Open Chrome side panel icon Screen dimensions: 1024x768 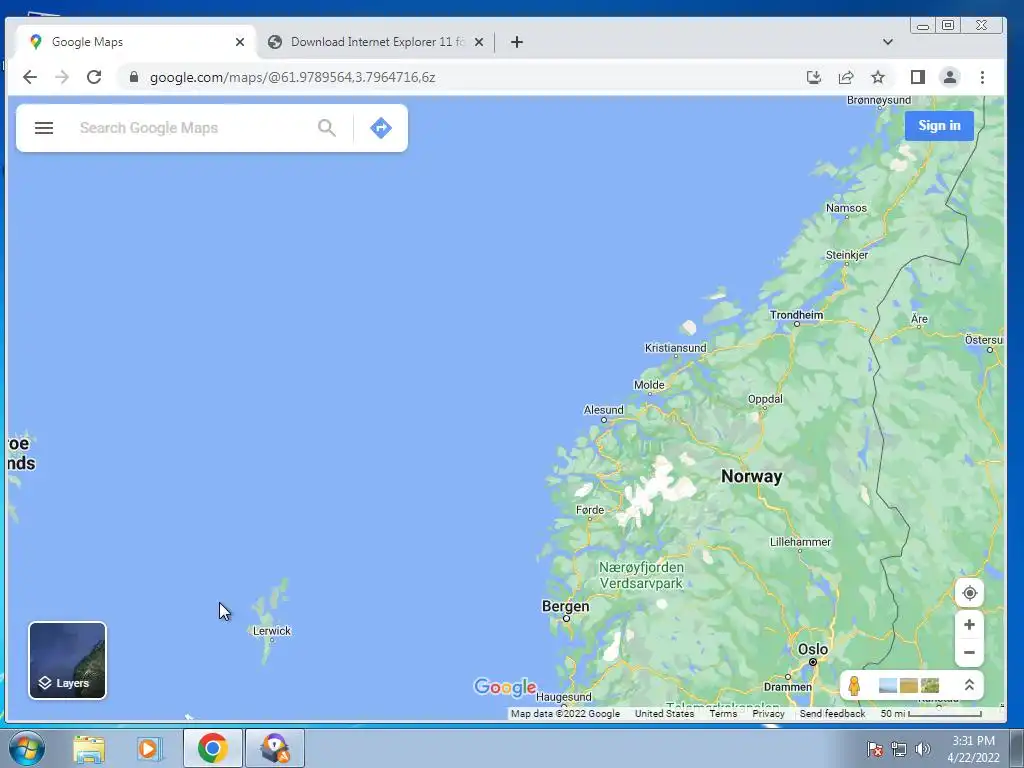(x=918, y=77)
